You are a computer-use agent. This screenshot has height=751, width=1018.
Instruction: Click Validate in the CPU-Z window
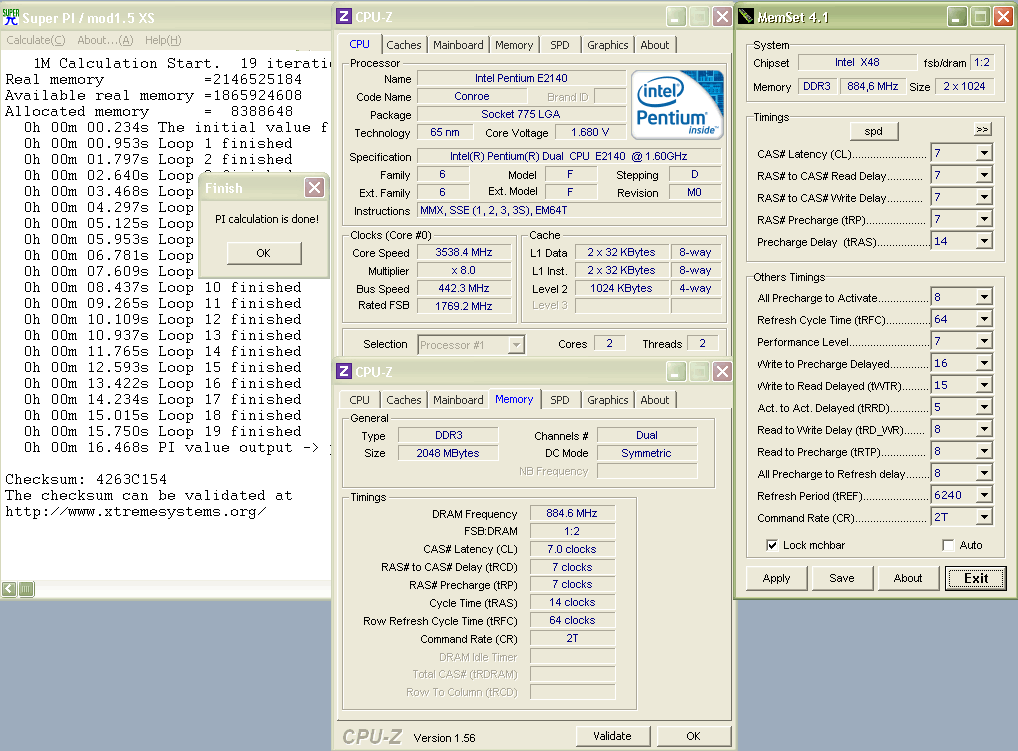click(612, 735)
